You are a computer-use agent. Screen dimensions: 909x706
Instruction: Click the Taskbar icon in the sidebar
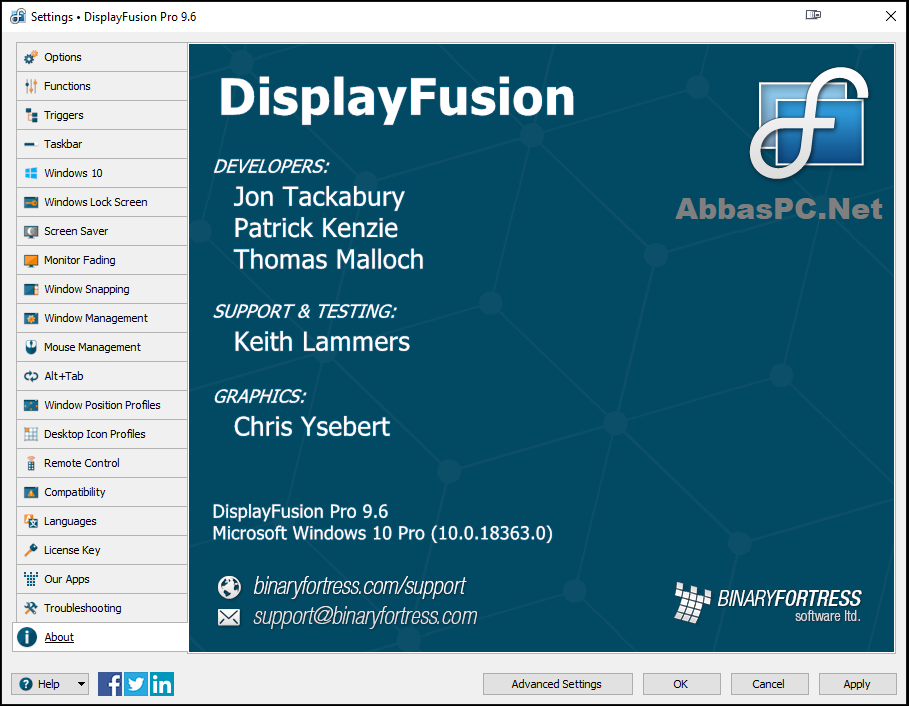[x=31, y=144]
